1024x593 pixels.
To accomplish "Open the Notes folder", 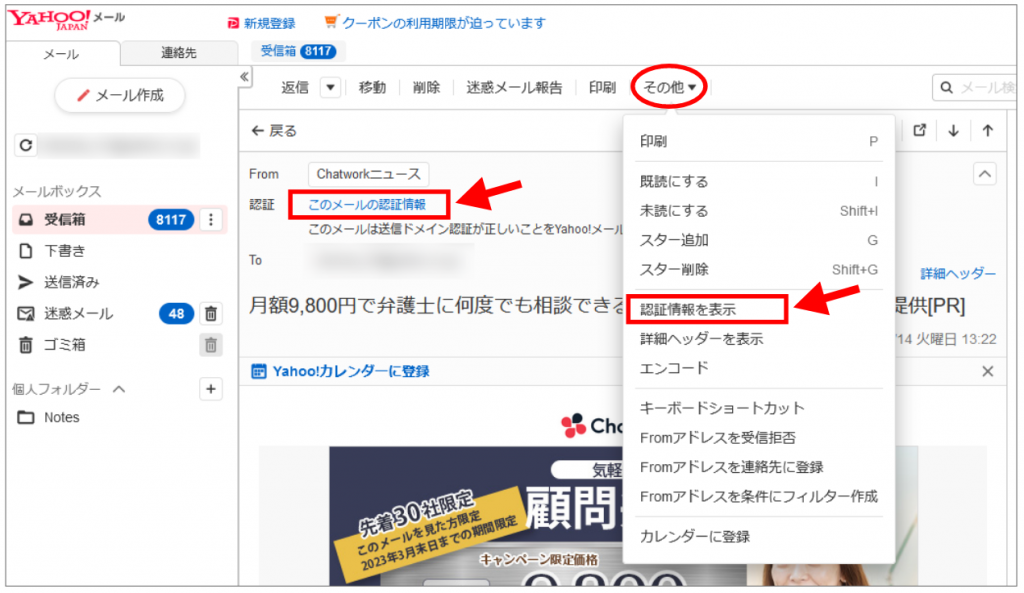I will 61,417.
